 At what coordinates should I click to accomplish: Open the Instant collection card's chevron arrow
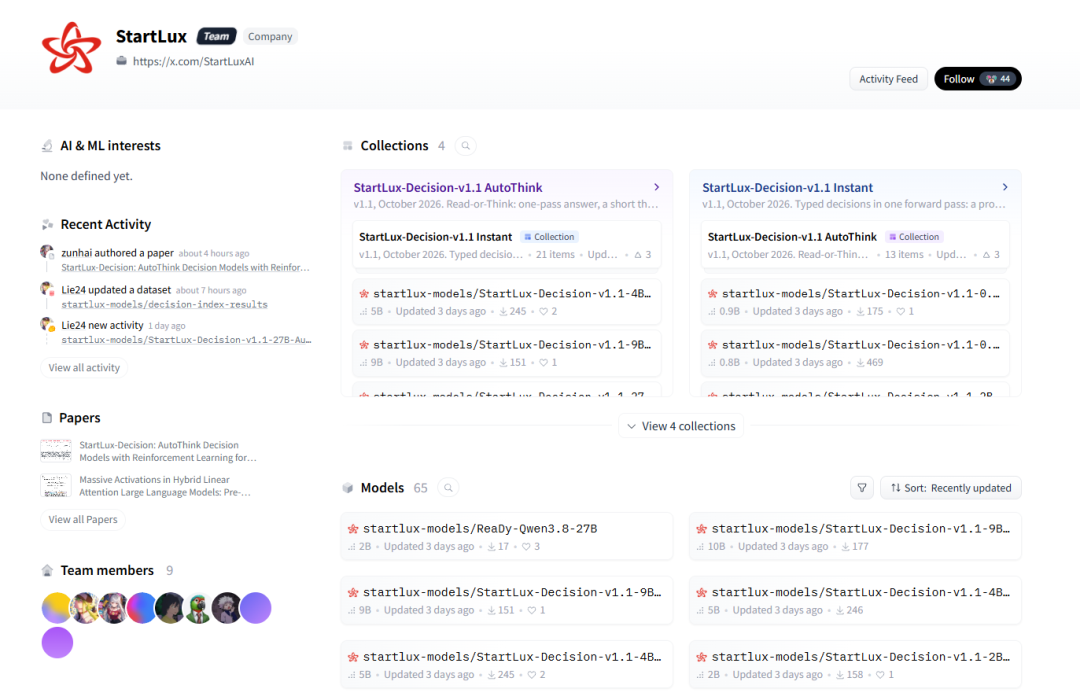coord(1005,187)
